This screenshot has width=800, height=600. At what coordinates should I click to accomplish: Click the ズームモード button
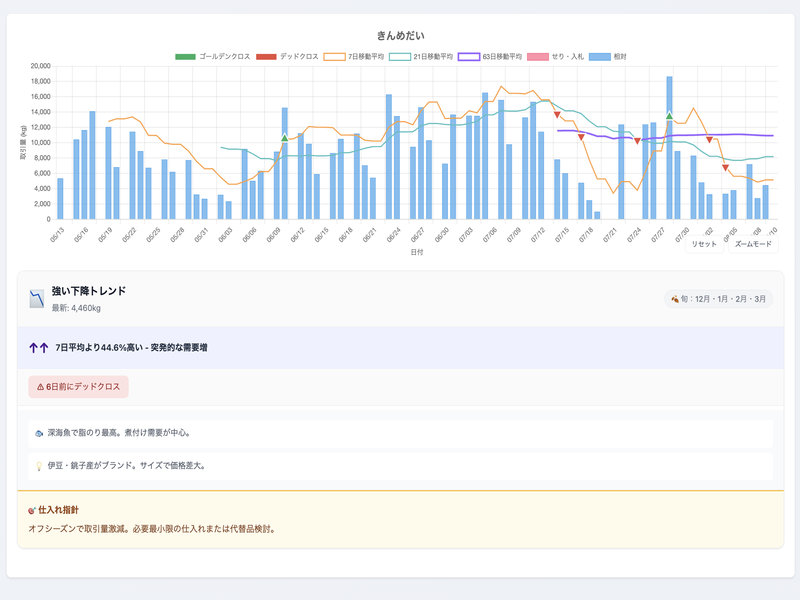pyautogui.click(x=753, y=244)
